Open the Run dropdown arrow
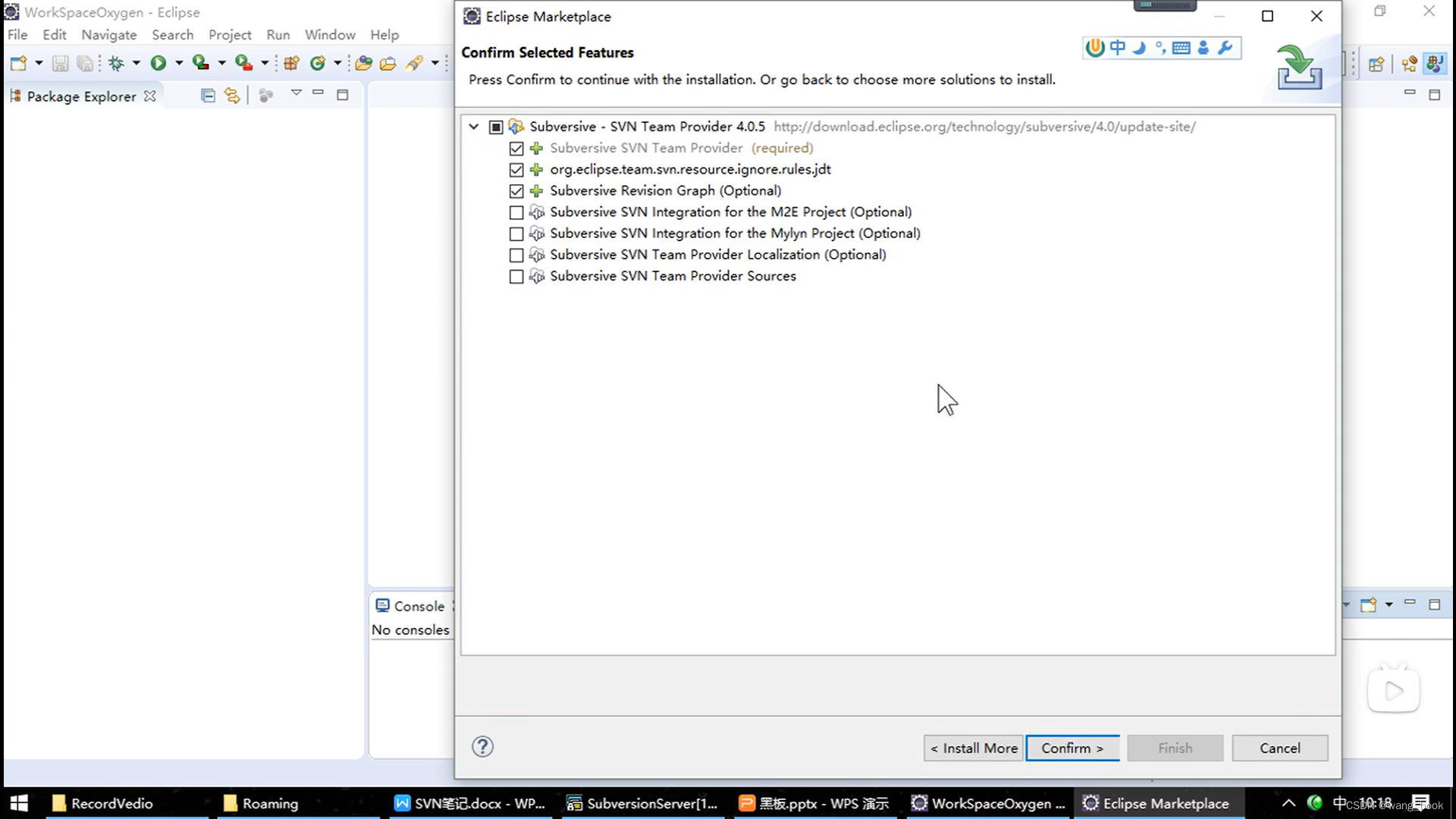The width and height of the screenshot is (1456, 819). tap(179, 64)
